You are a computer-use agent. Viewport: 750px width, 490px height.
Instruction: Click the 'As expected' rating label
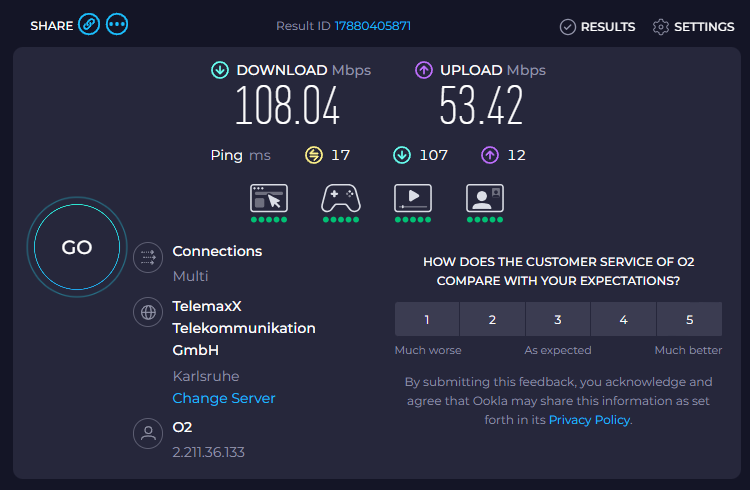tap(558, 350)
